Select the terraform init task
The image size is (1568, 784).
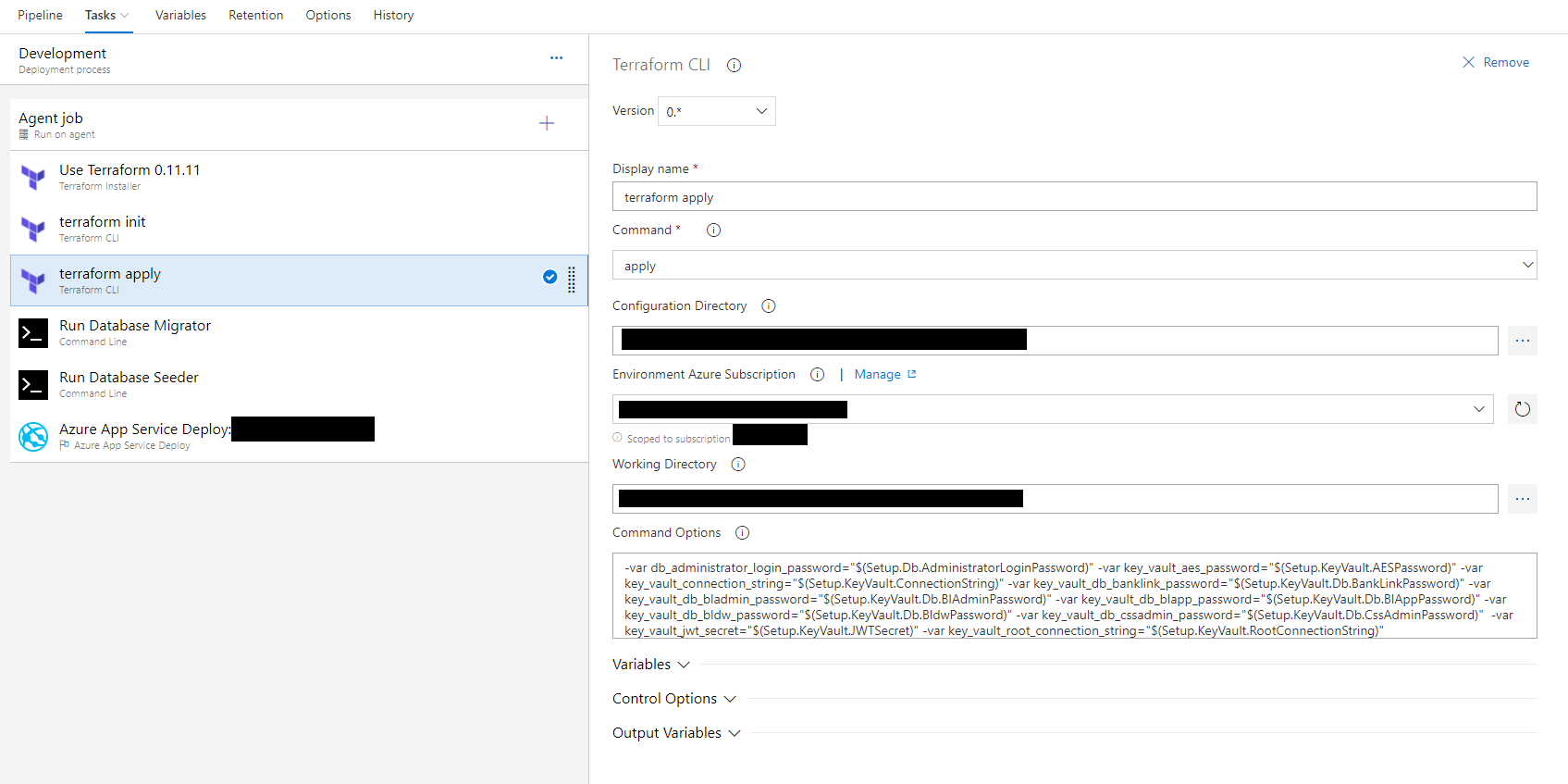click(299, 229)
